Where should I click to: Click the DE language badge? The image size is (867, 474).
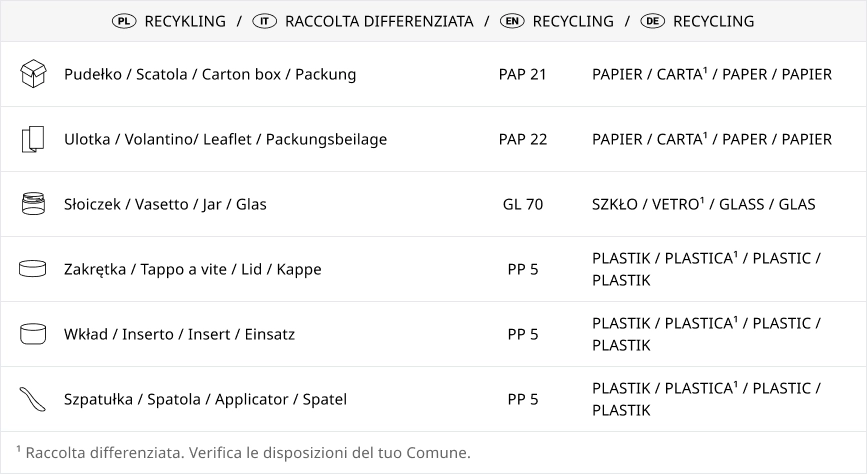tap(652, 21)
